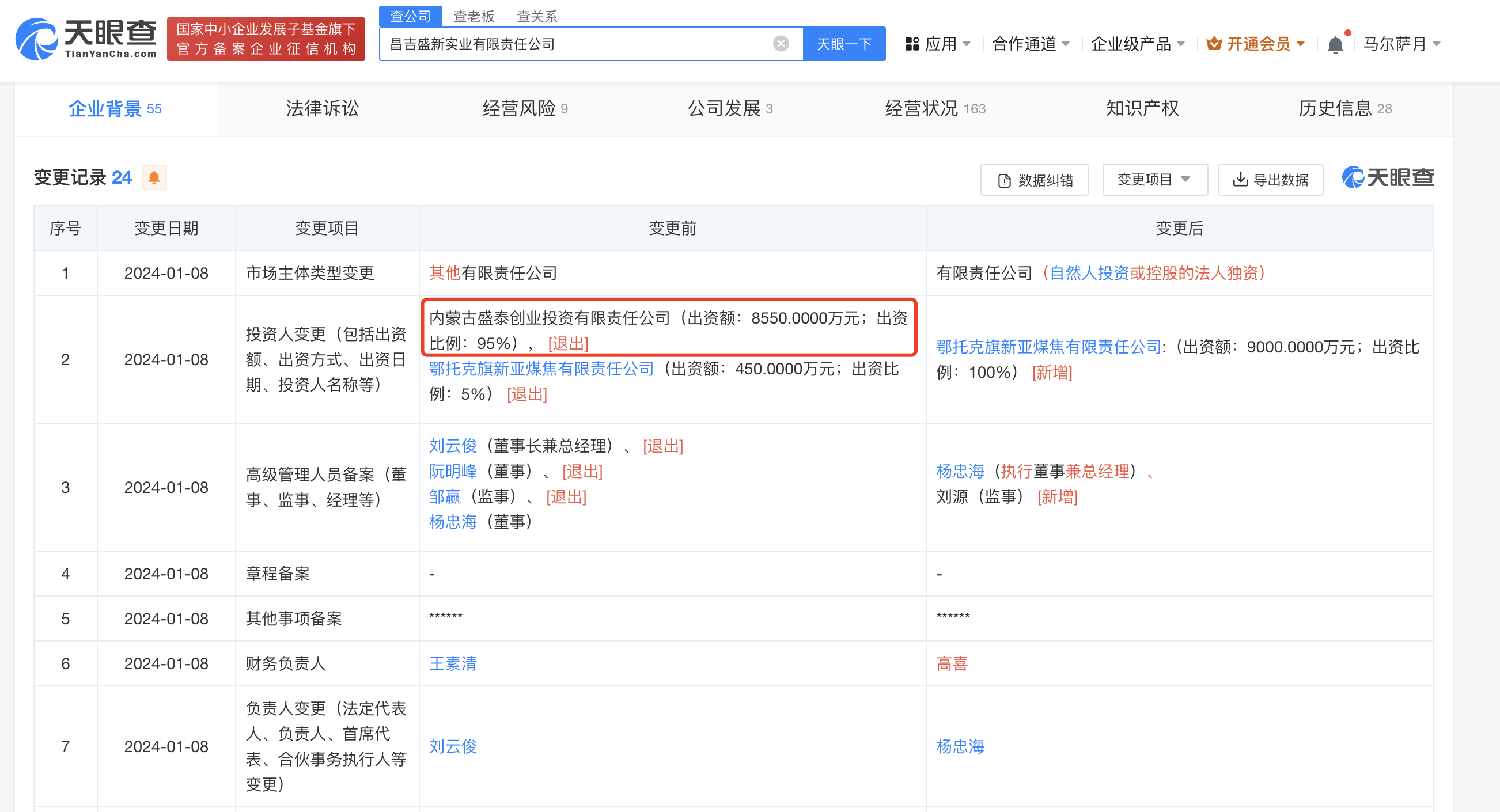Open the 历史信息 tab
The image size is (1500, 812).
(x=1344, y=108)
